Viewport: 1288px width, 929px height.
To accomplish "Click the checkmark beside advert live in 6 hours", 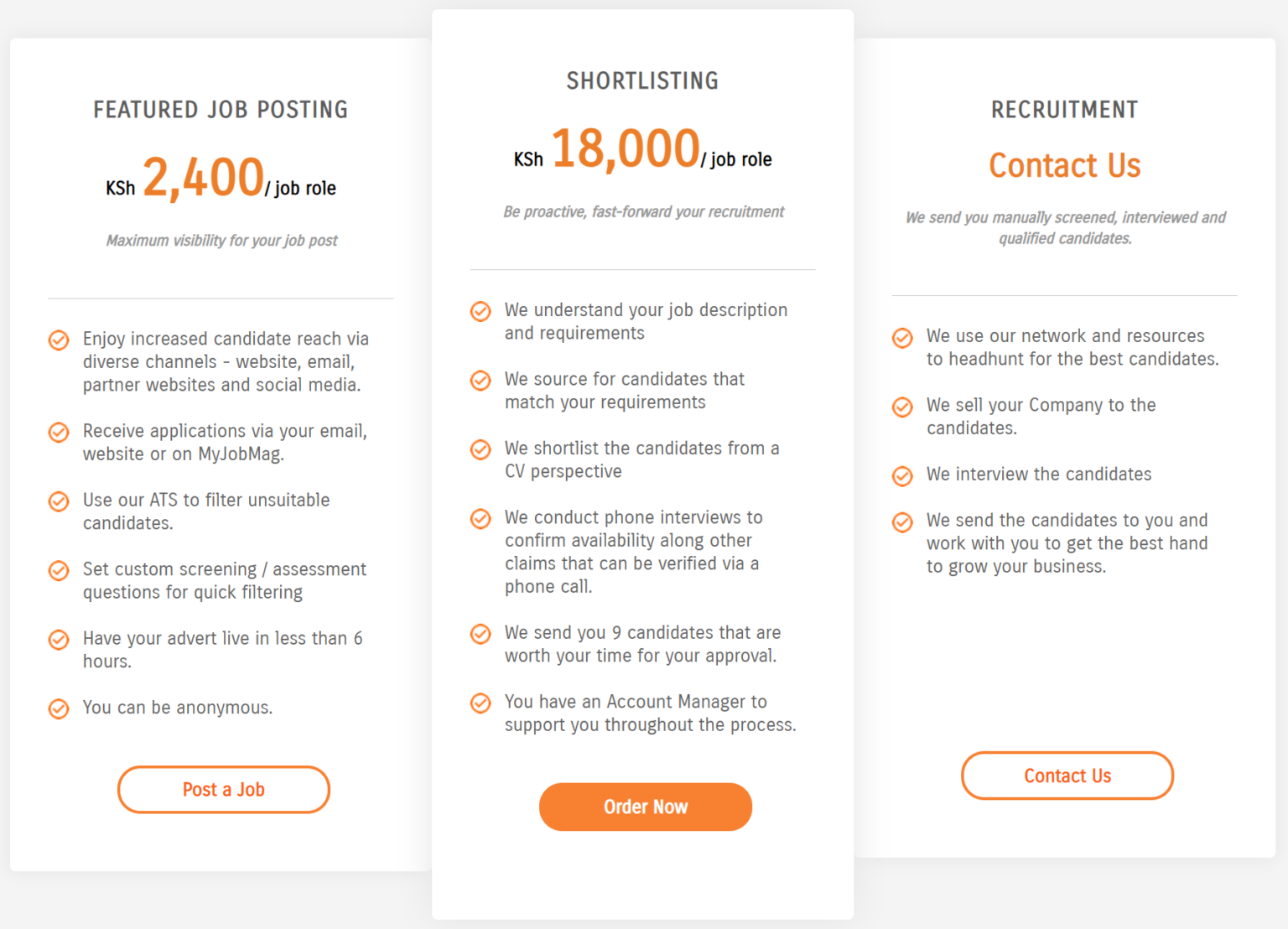I will pyautogui.click(x=58, y=640).
